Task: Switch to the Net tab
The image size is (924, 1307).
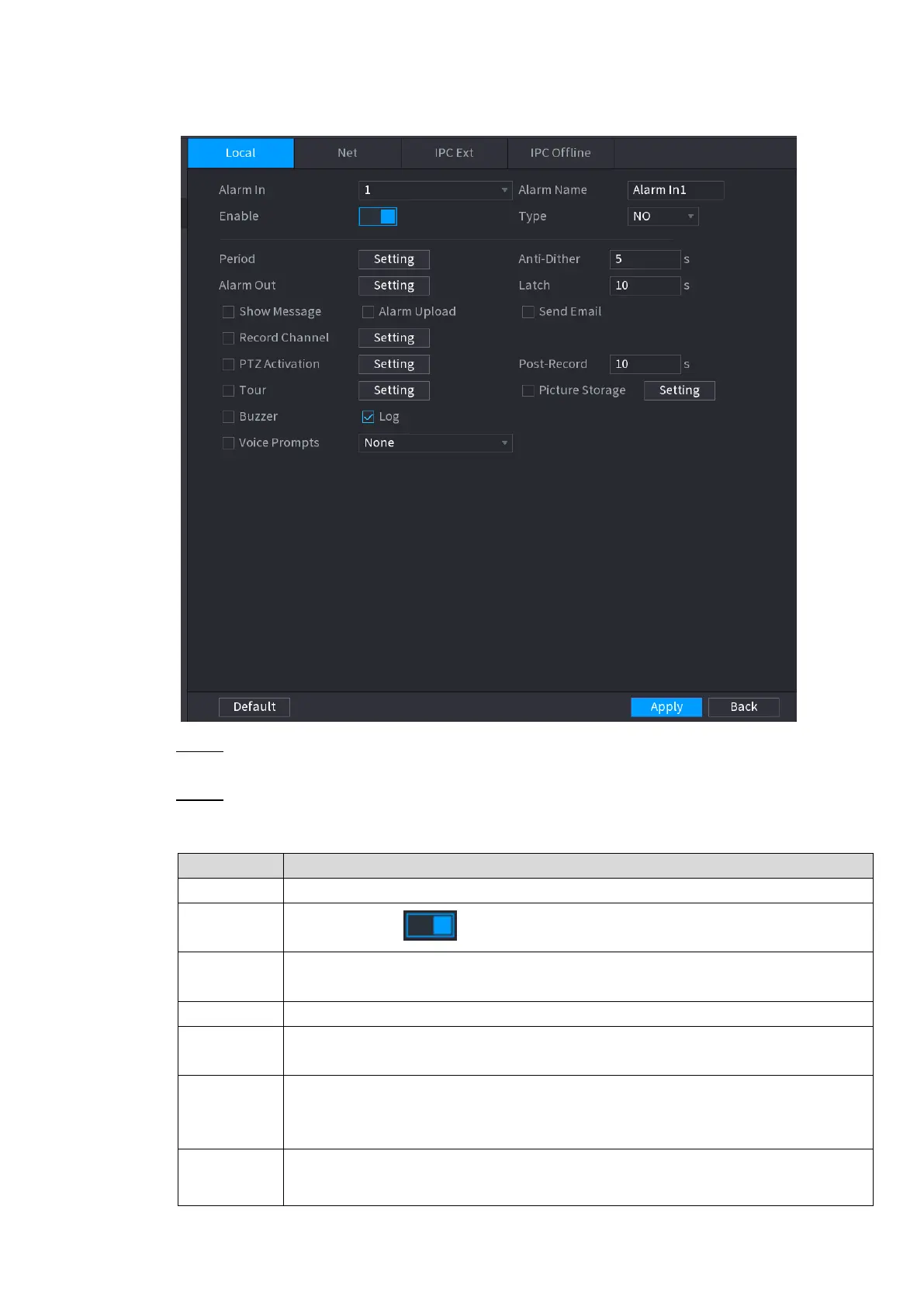Action: pyautogui.click(x=348, y=153)
